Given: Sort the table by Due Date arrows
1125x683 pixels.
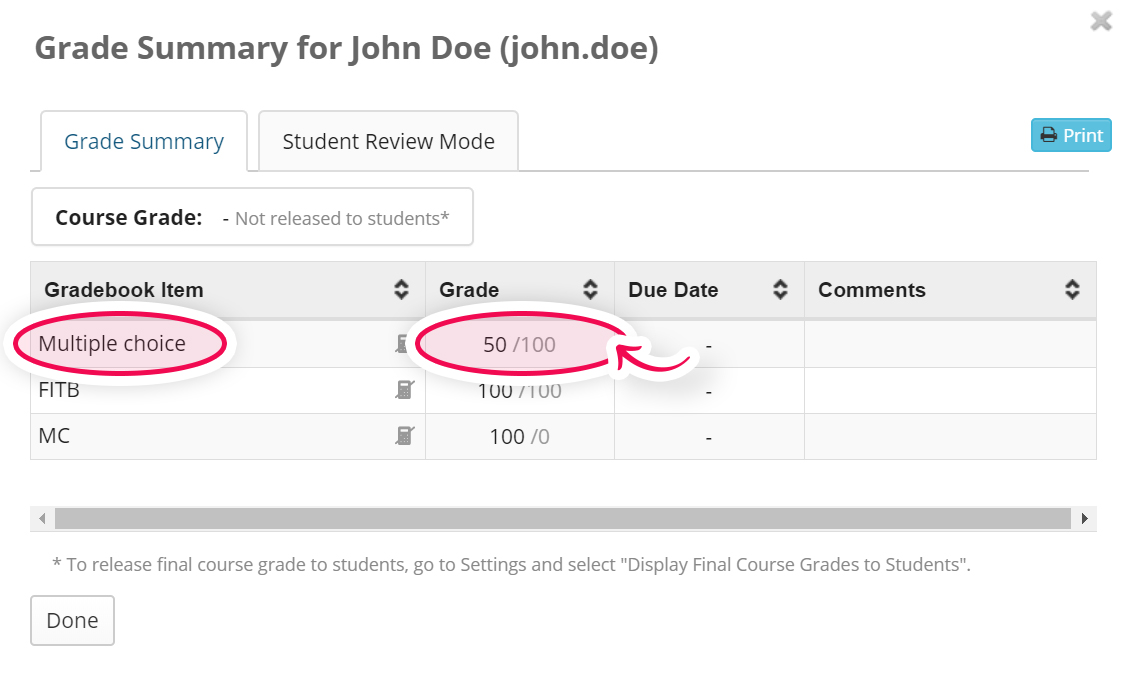Looking at the screenshot, I should (x=780, y=290).
